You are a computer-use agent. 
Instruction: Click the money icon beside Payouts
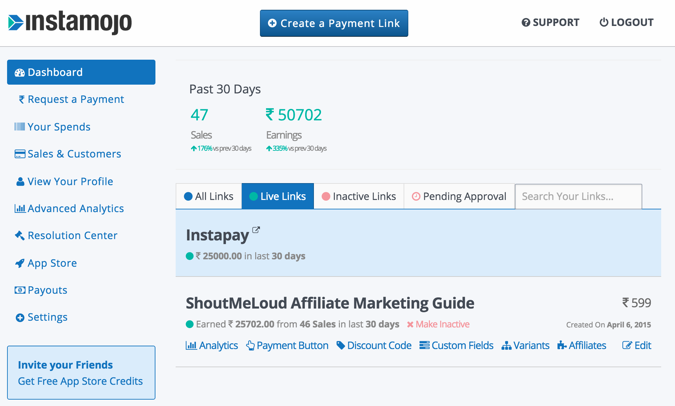click(20, 290)
